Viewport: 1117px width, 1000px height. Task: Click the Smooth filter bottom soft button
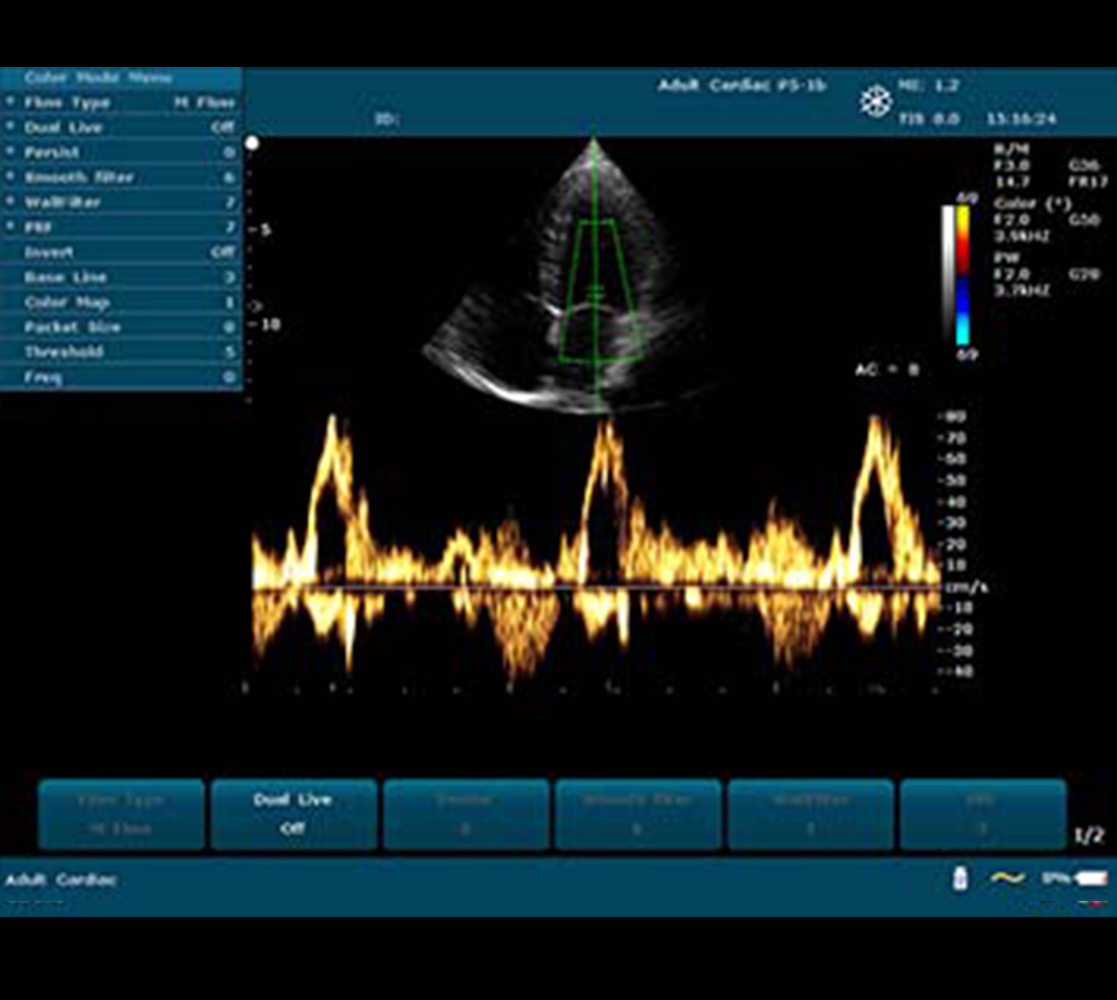pyautogui.click(x=638, y=814)
